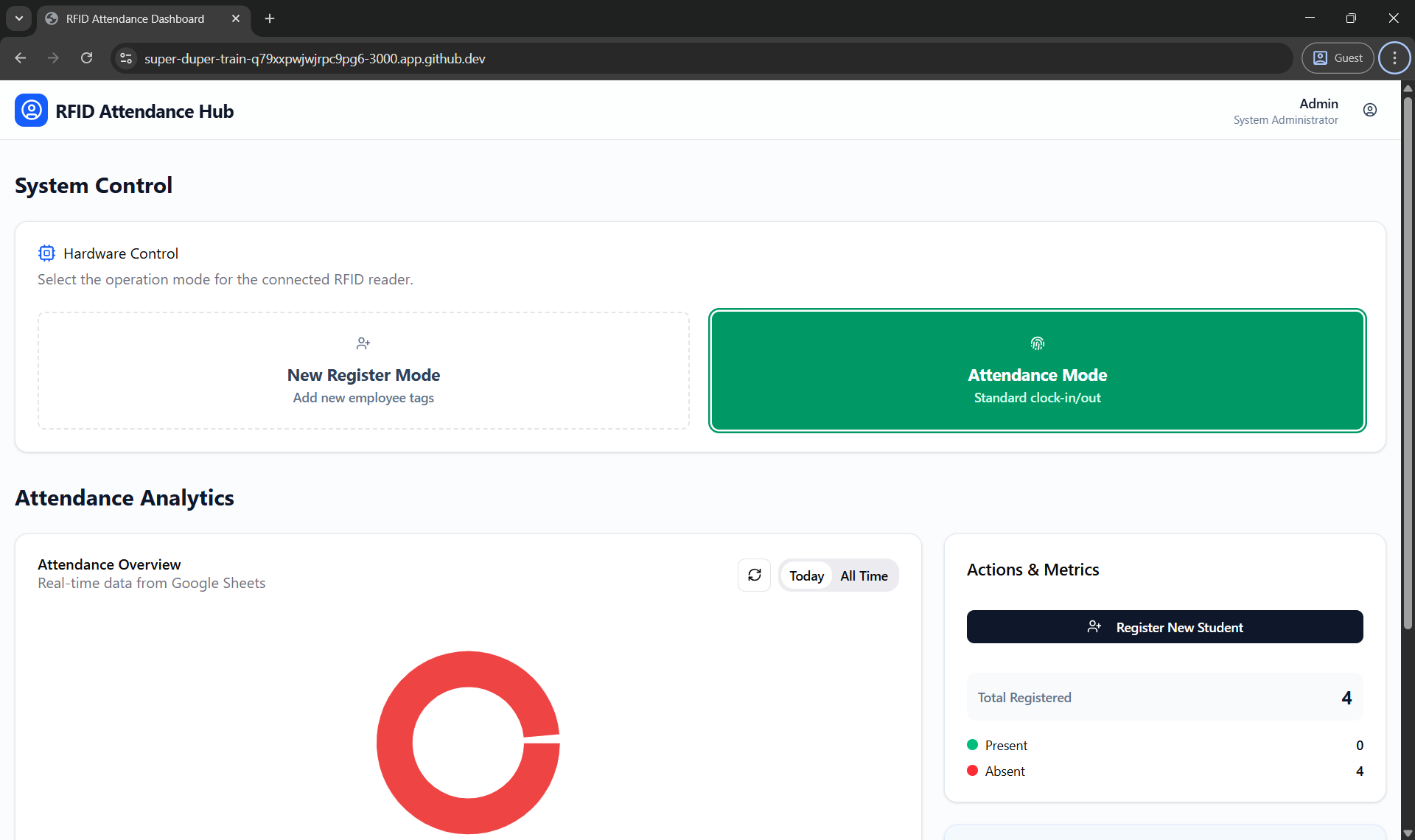Image resolution: width=1415 pixels, height=840 pixels.
Task: Go back with the browser arrow
Action: click(21, 58)
